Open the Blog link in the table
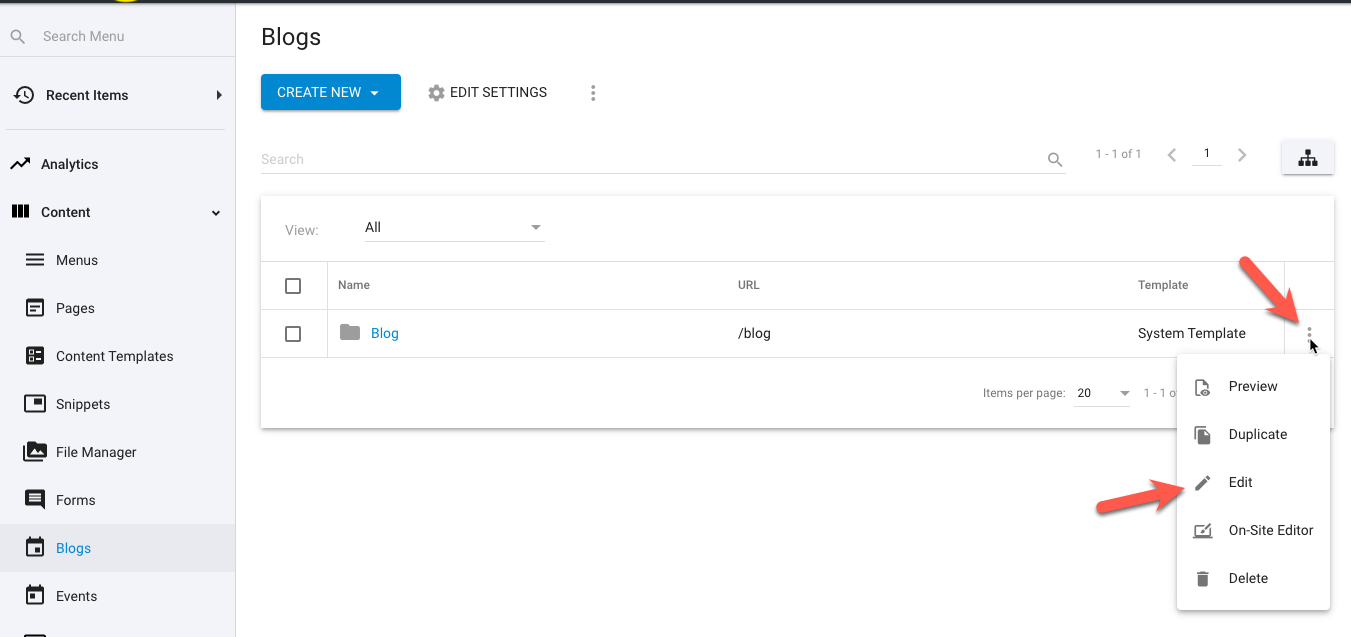The height and width of the screenshot is (637, 1351). click(385, 334)
